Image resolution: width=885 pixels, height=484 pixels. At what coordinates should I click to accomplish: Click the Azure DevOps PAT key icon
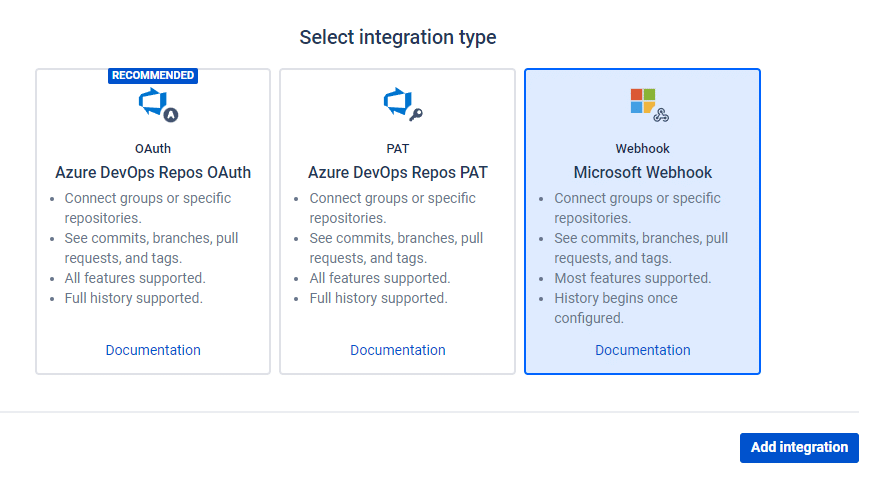[401, 104]
